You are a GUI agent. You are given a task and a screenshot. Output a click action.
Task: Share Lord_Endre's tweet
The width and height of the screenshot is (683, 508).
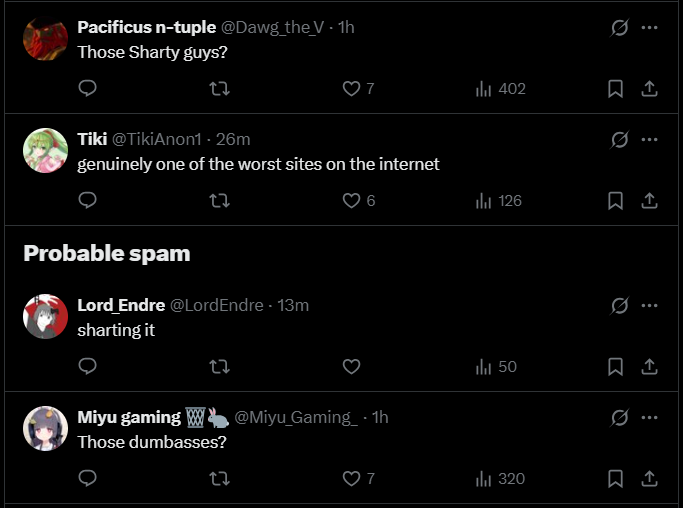(x=649, y=367)
